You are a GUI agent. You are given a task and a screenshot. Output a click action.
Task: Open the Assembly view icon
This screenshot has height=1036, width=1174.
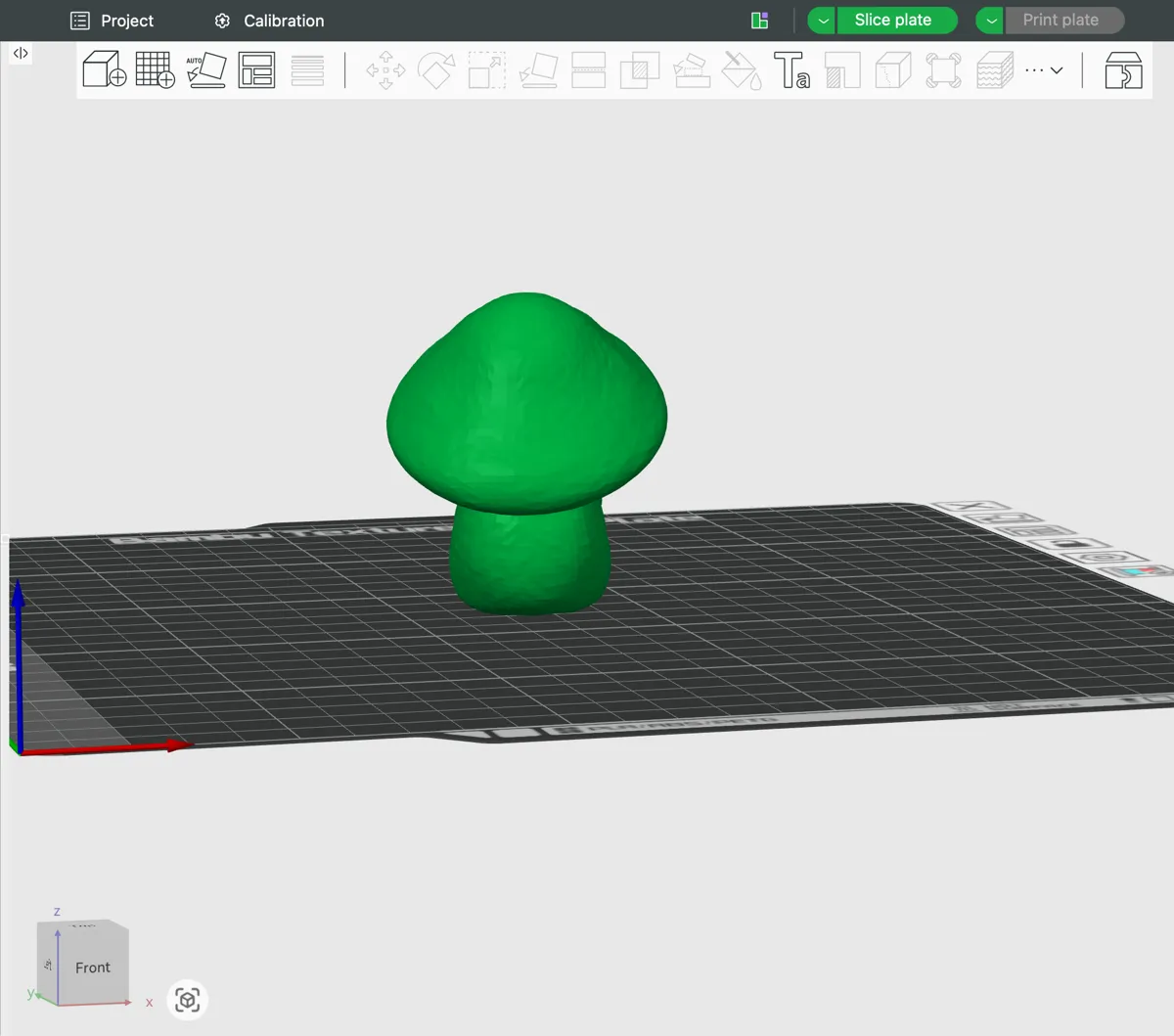[x=1123, y=69]
